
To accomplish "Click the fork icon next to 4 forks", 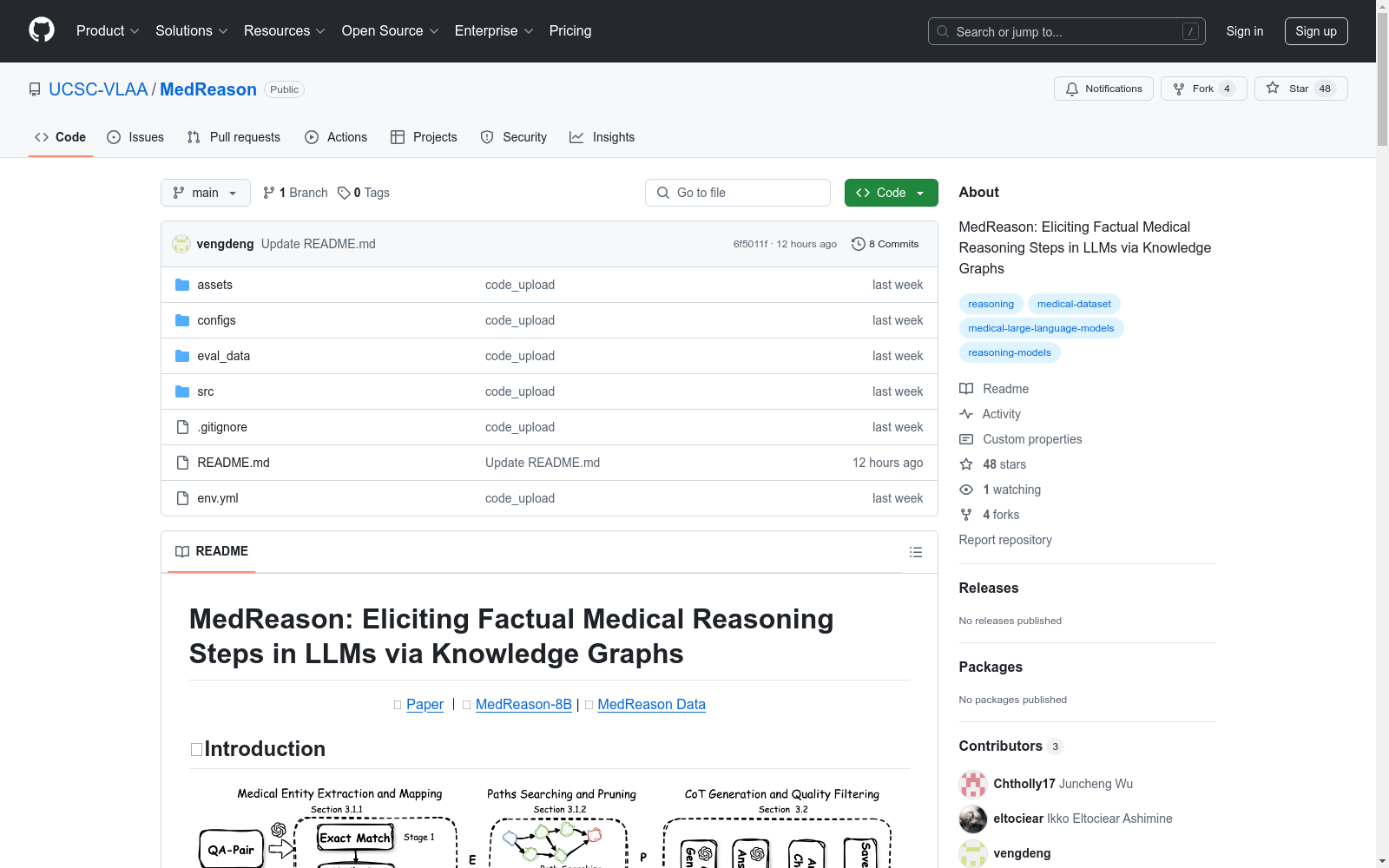I will tap(966, 515).
